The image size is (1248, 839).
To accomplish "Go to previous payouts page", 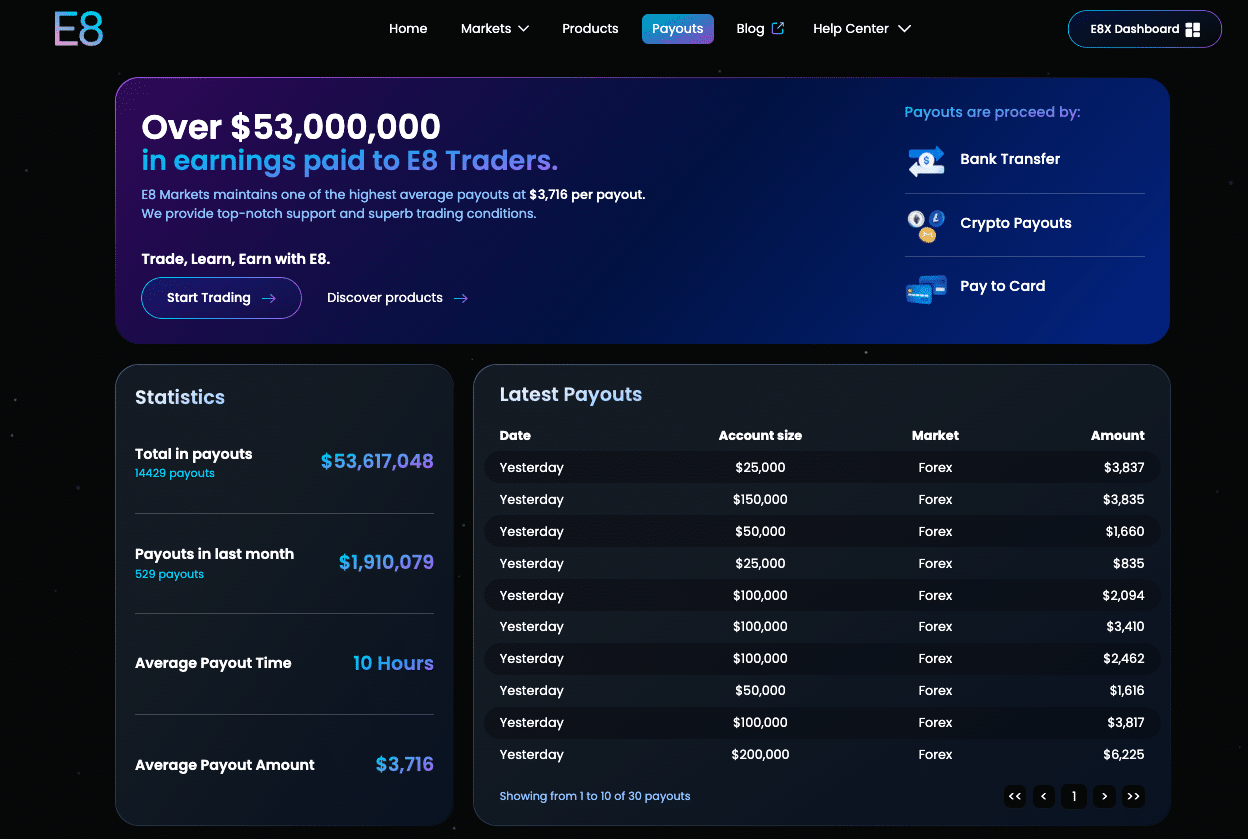I will (x=1044, y=796).
